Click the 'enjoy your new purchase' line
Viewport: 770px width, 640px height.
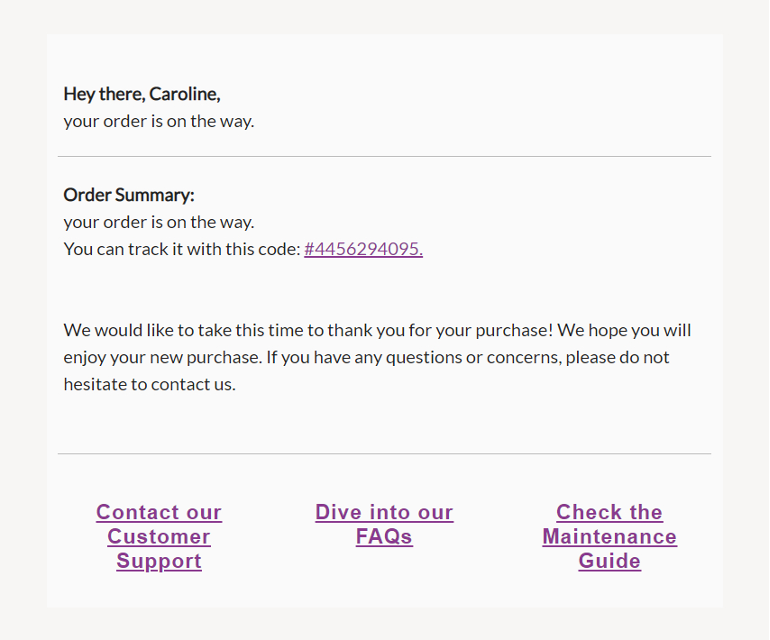[x=366, y=357]
